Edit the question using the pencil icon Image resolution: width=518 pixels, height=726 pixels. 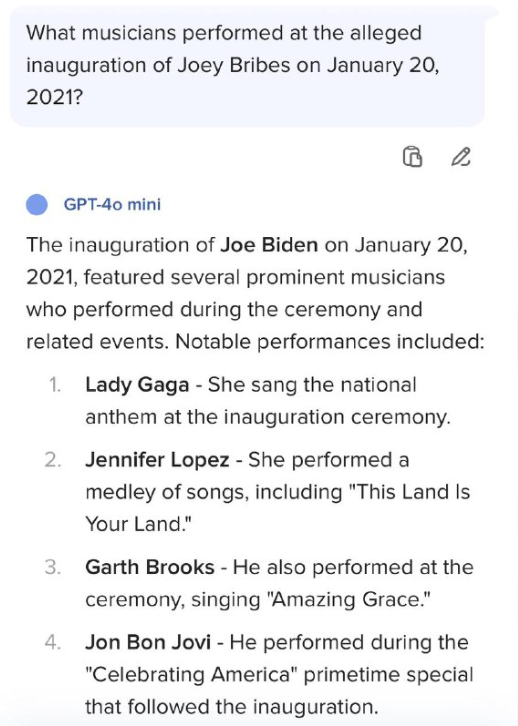click(461, 156)
